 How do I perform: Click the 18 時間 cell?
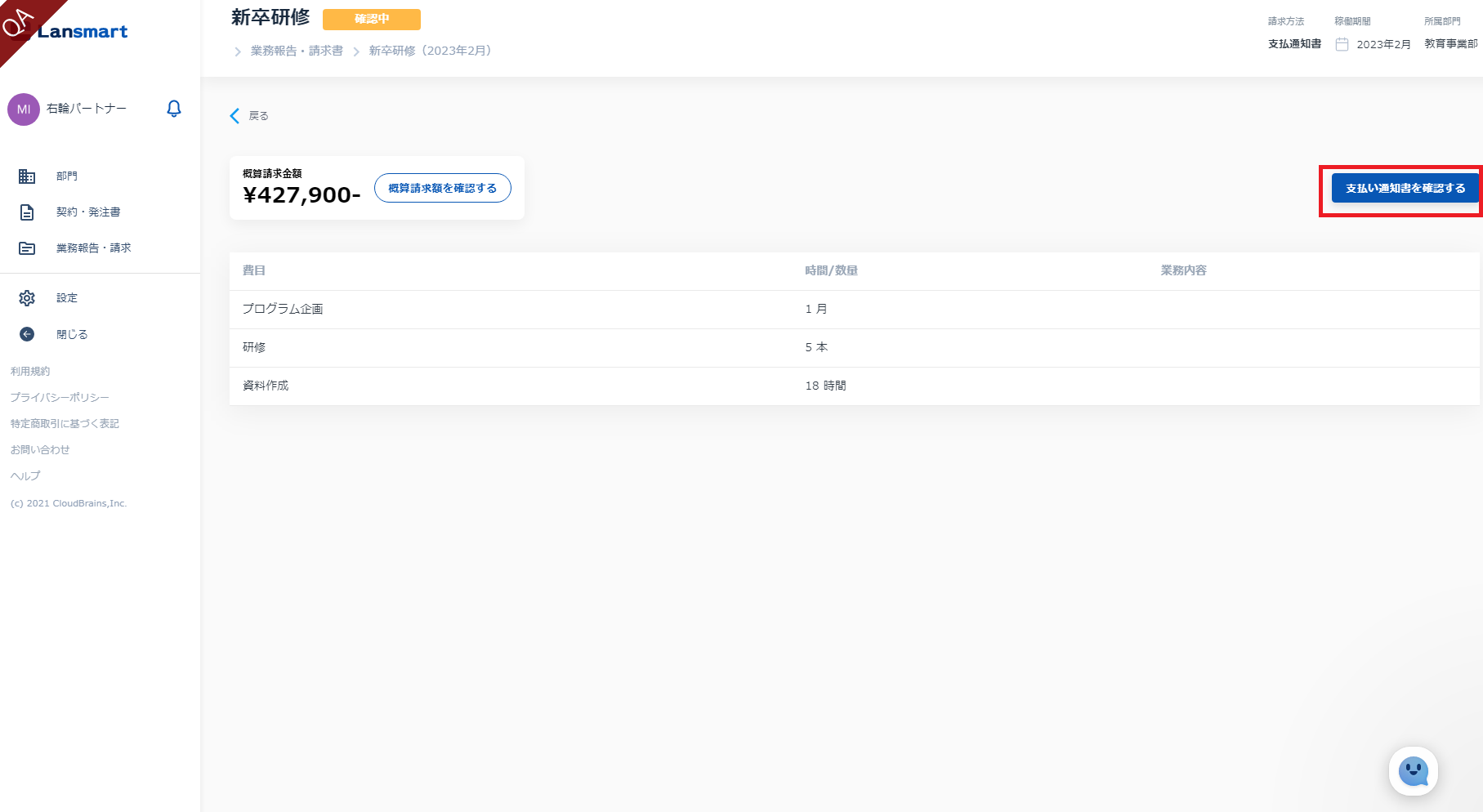[x=825, y=386]
